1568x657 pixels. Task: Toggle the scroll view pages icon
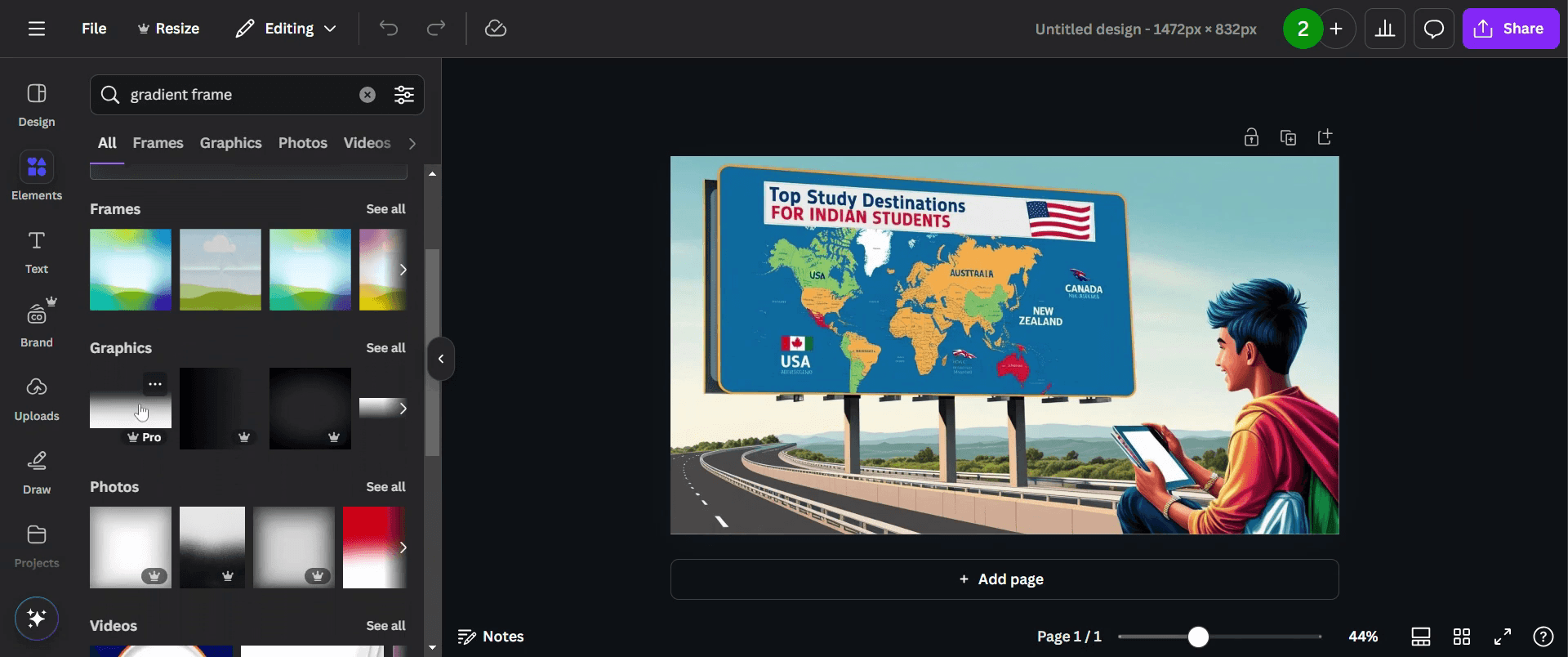(1421, 637)
